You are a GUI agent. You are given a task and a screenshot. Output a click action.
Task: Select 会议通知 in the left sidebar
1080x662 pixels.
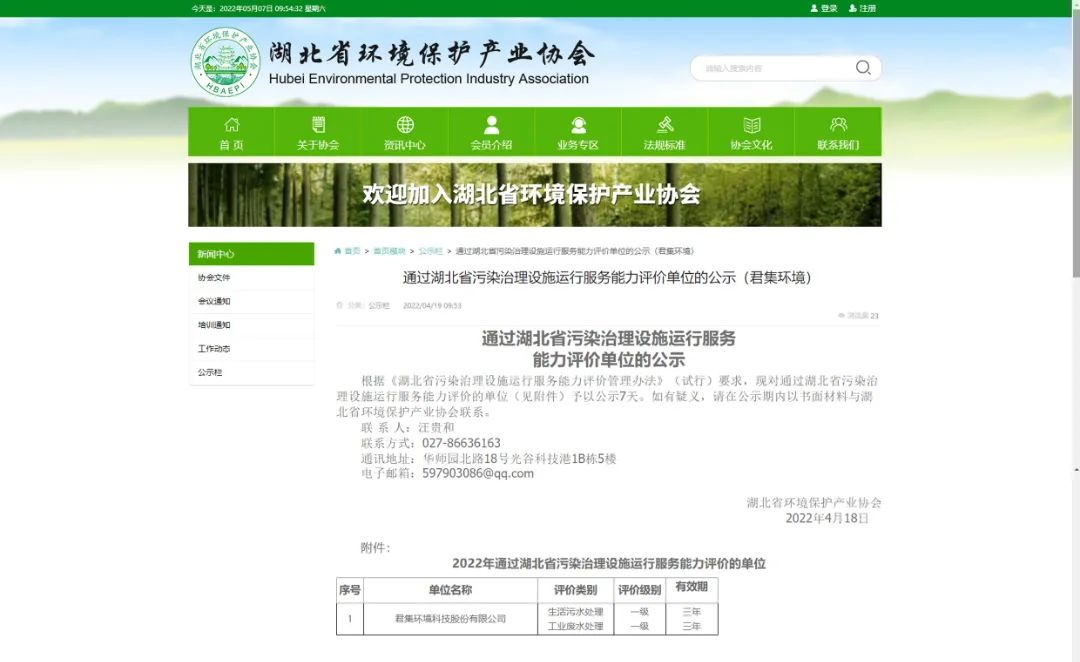[214, 301]
